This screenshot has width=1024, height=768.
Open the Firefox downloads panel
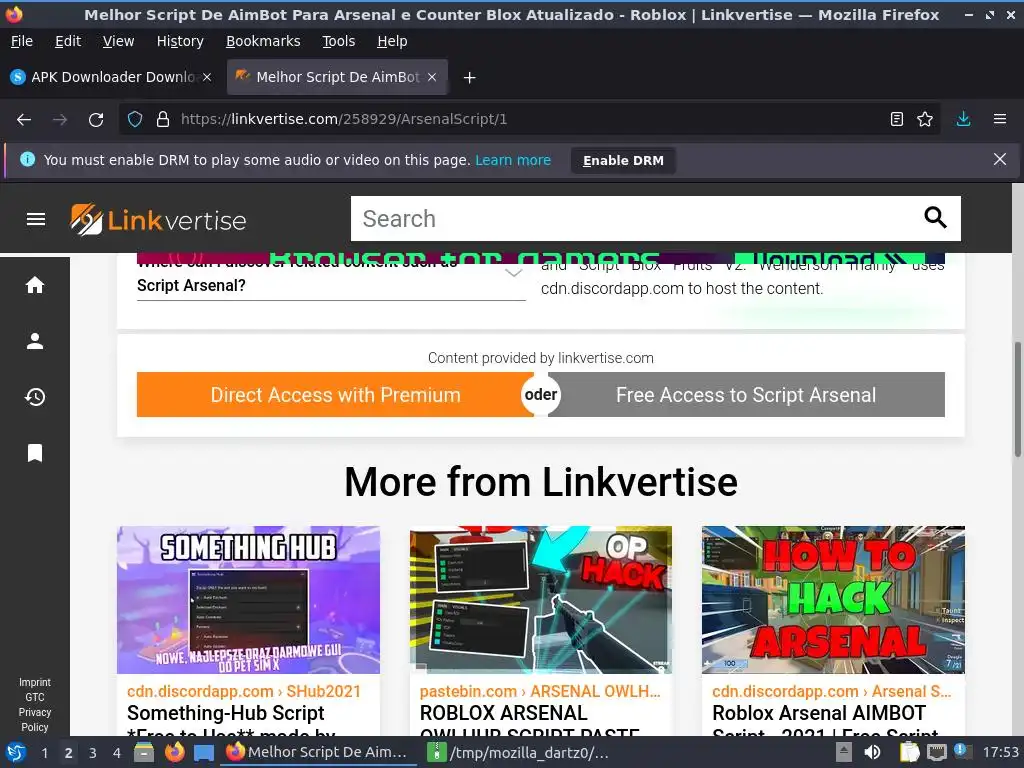tap(963, 120)
